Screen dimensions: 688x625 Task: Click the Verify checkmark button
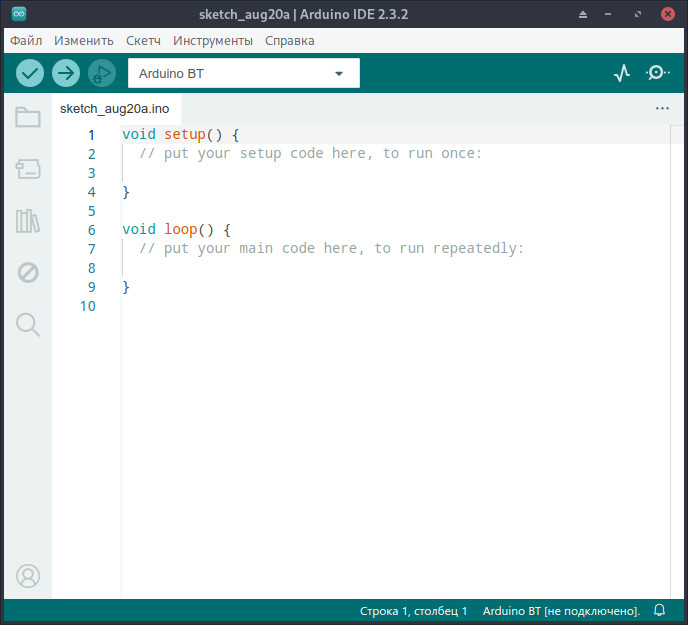[x=30, y=73]
